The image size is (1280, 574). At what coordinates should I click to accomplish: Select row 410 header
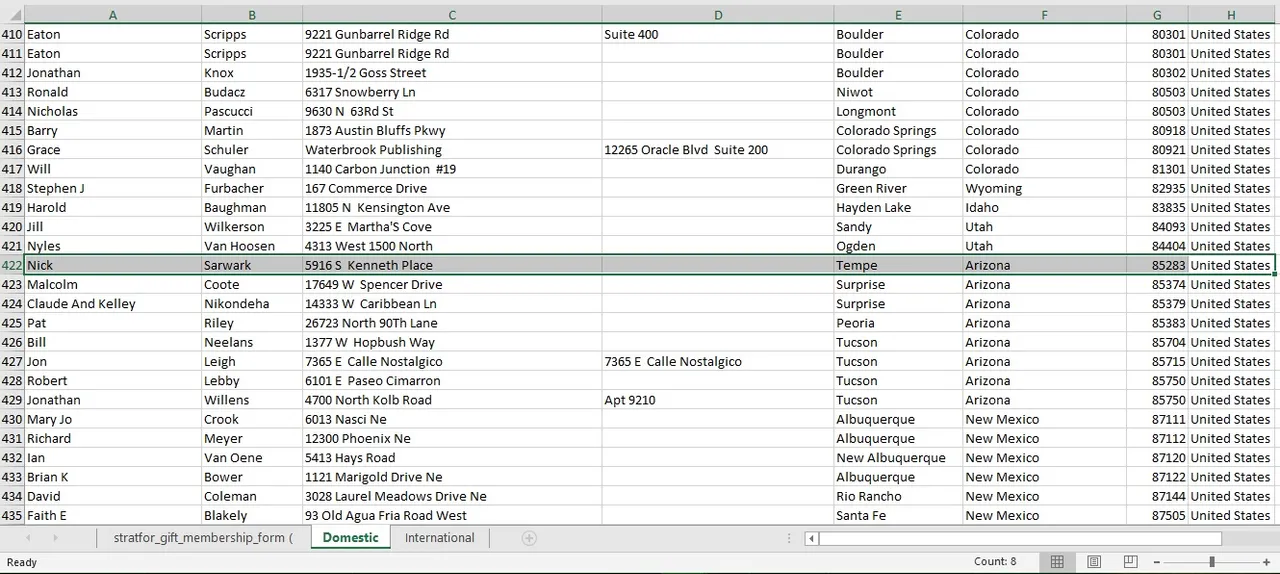[12, 34]
